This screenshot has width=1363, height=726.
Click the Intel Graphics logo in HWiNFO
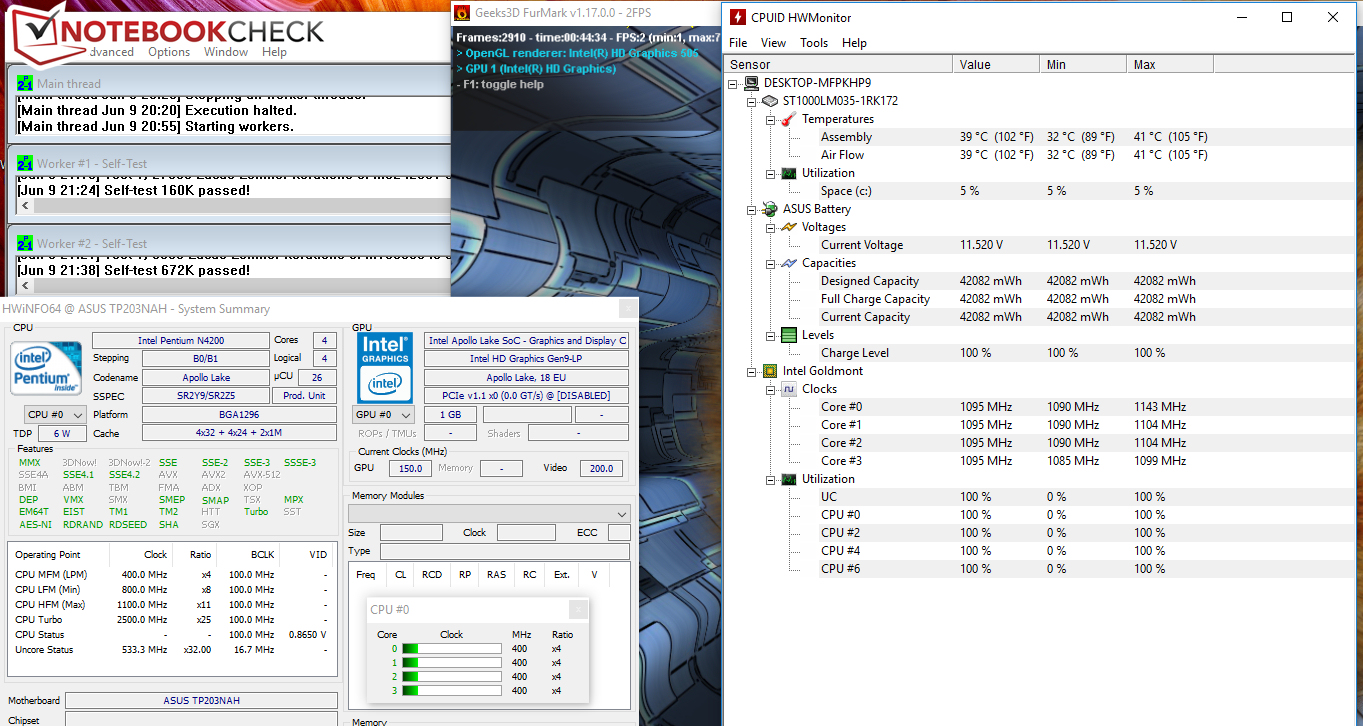(385, 366)
